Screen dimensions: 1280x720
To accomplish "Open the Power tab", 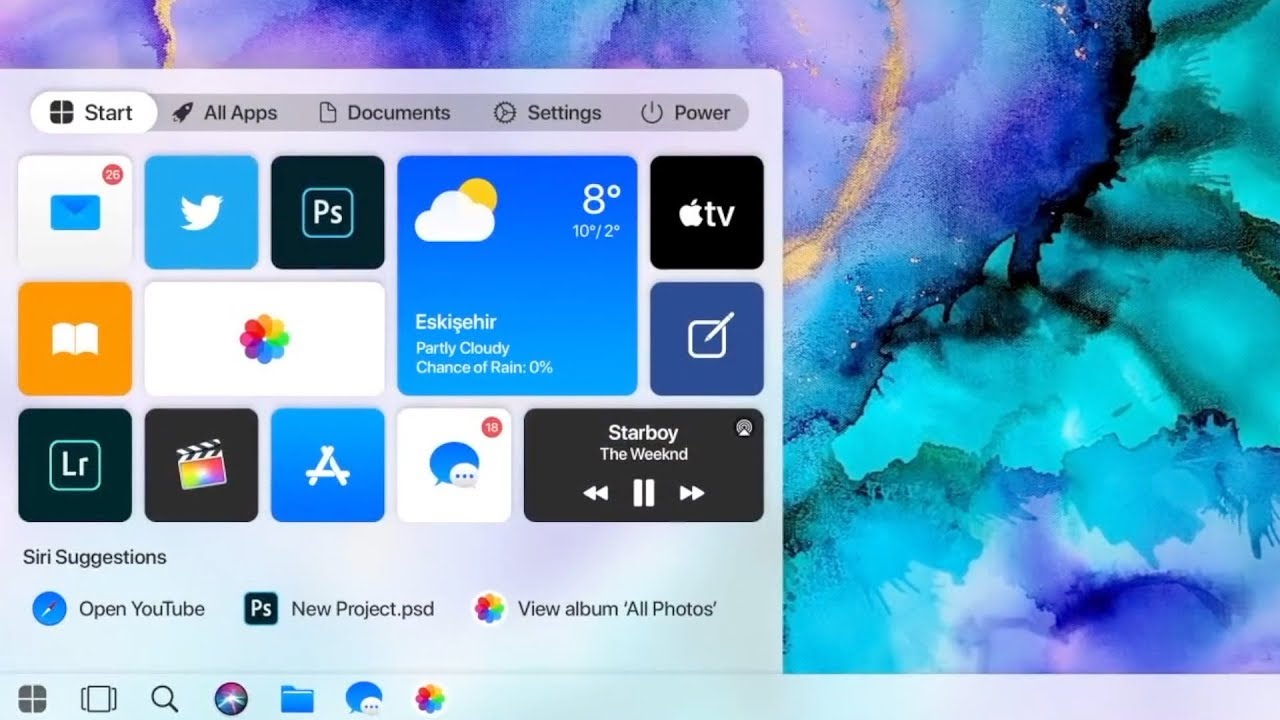I will pyautogui.click(x=686, y=113).
